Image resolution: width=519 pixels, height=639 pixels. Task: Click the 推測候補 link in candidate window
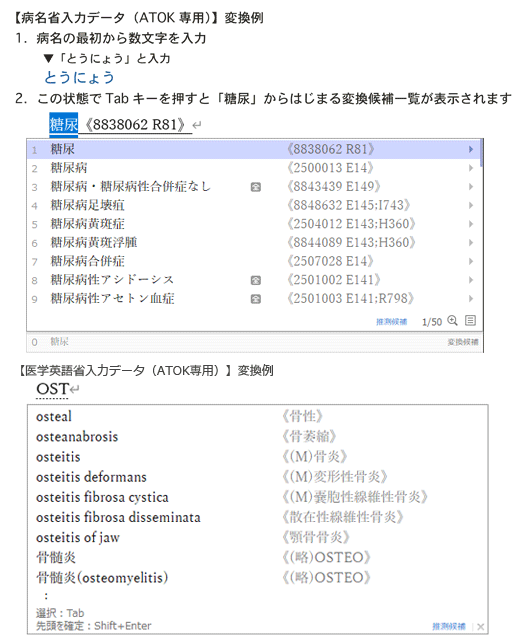click(391, 322)
